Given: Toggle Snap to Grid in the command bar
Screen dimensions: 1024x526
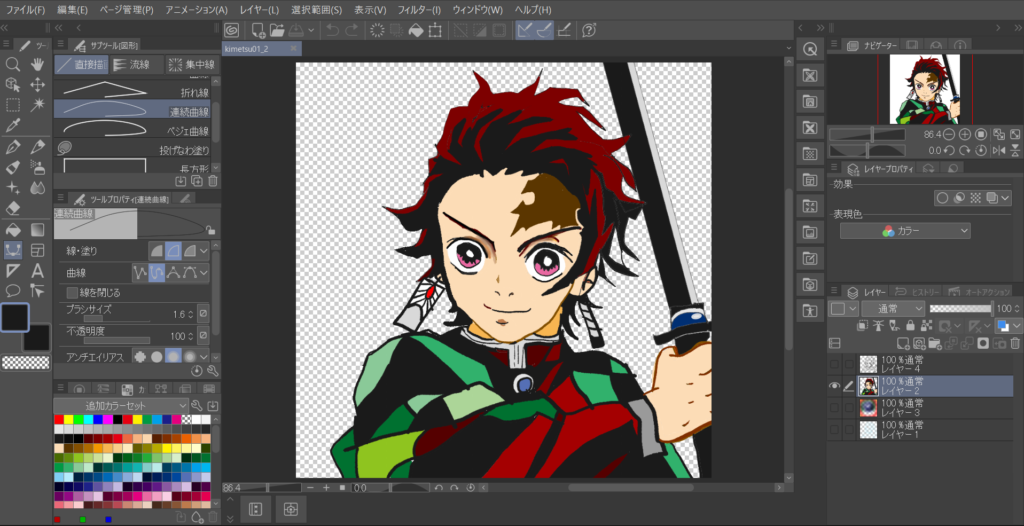Looking at the screenshot, I should pos(565,30).
